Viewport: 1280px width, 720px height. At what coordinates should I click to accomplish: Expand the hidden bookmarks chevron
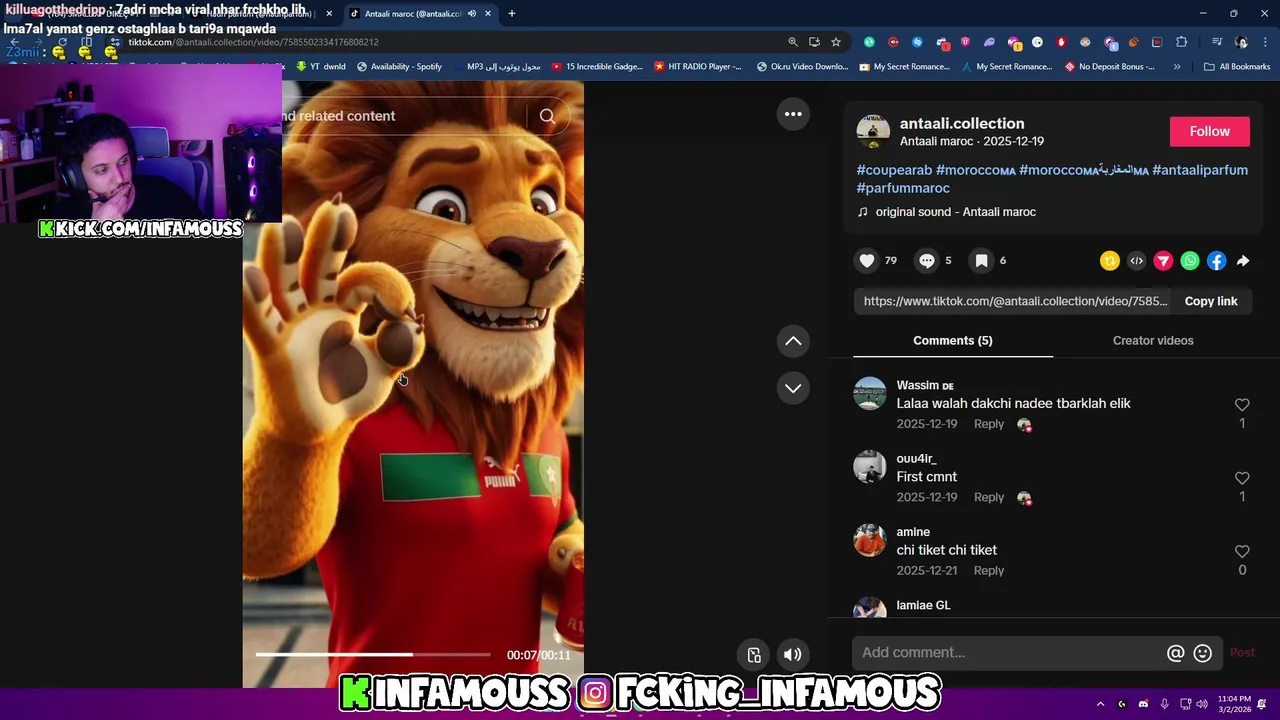coord(1177,67)
